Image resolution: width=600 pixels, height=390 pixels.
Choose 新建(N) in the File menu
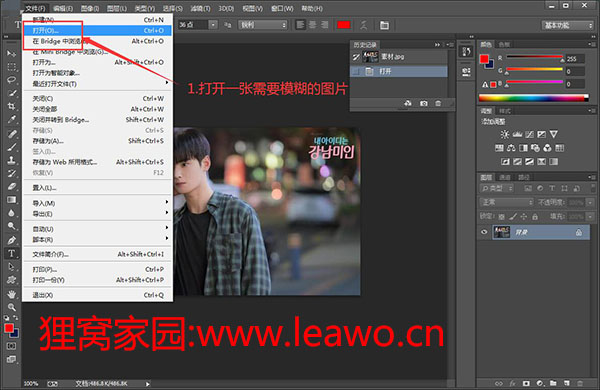tap(98, 20)
